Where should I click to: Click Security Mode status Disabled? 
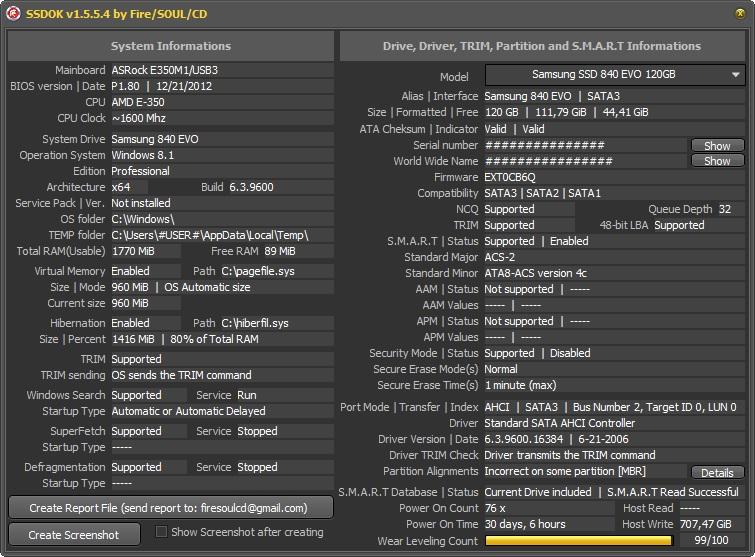tap(570, 353)
